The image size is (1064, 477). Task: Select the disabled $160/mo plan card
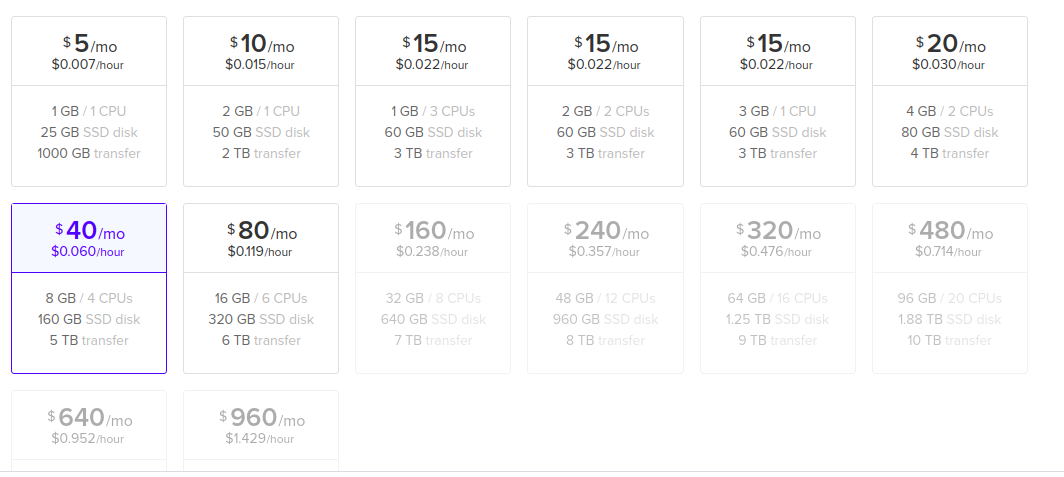(433, 288)
